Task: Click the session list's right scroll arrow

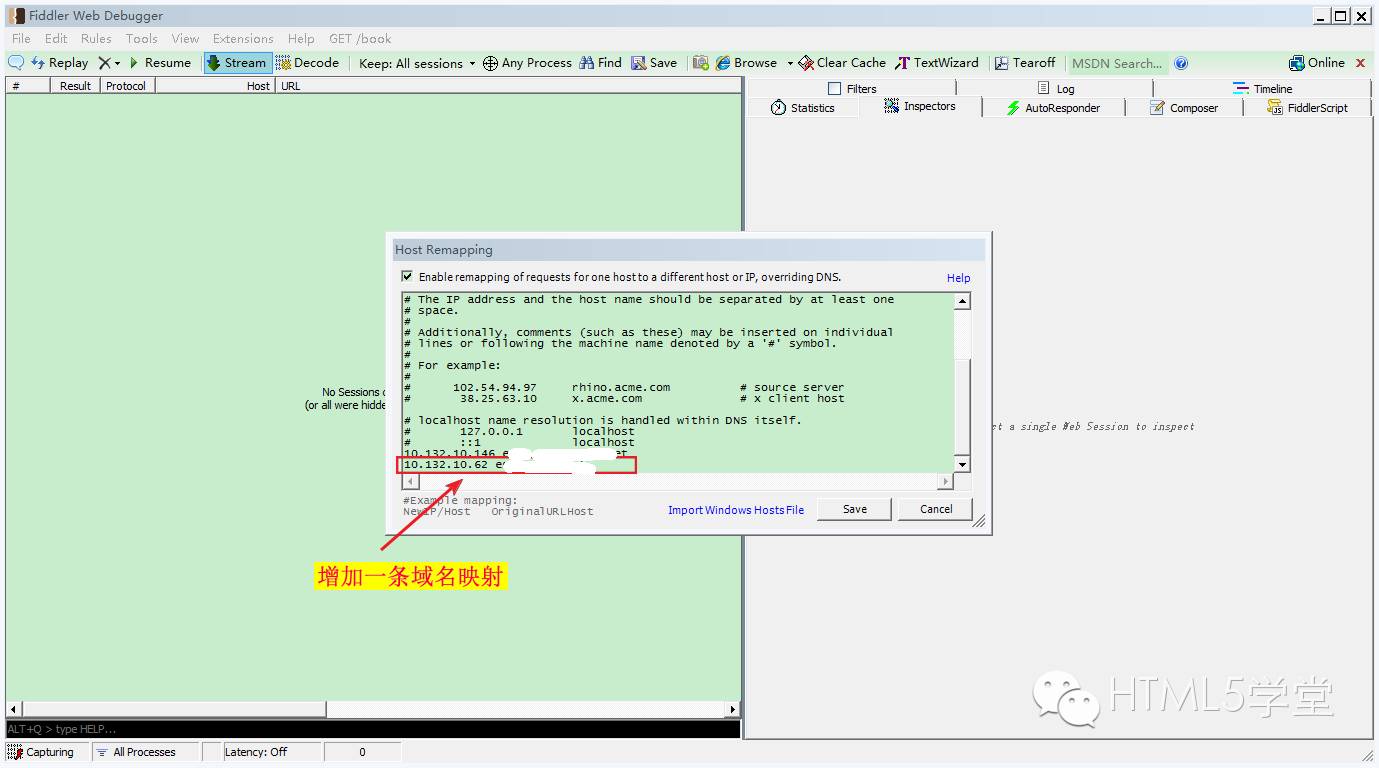Action: [733, 709]
